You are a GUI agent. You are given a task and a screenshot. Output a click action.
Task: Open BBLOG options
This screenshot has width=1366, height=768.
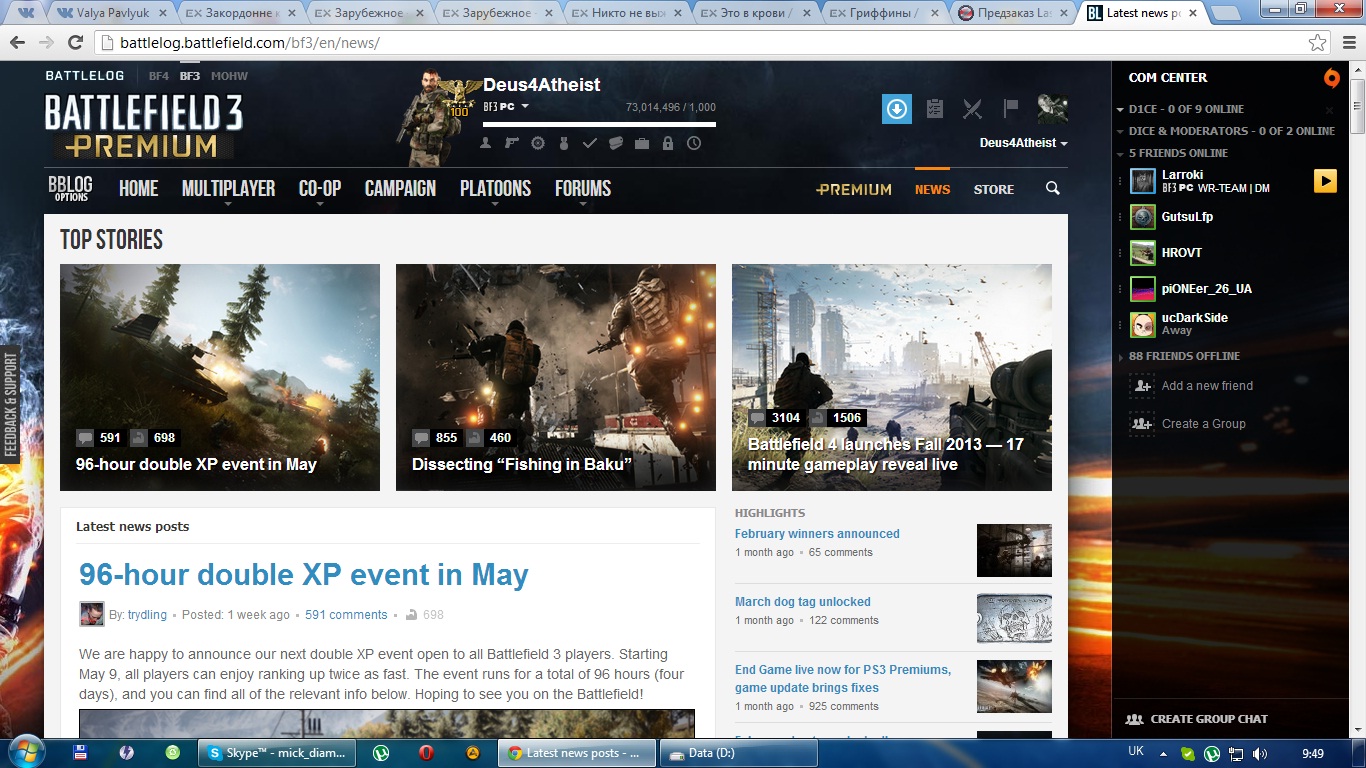tap(71, 188)
